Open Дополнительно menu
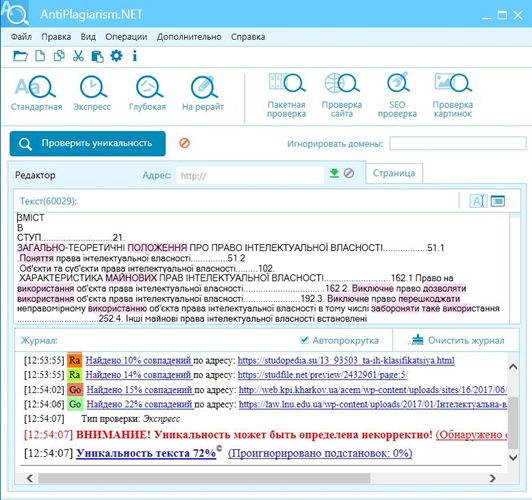Screen dimensions: 532x500 click(189, 37)
